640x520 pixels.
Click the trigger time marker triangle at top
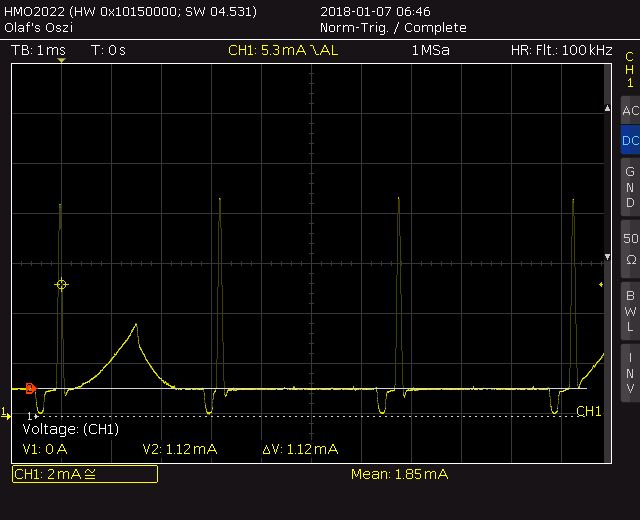61,60
